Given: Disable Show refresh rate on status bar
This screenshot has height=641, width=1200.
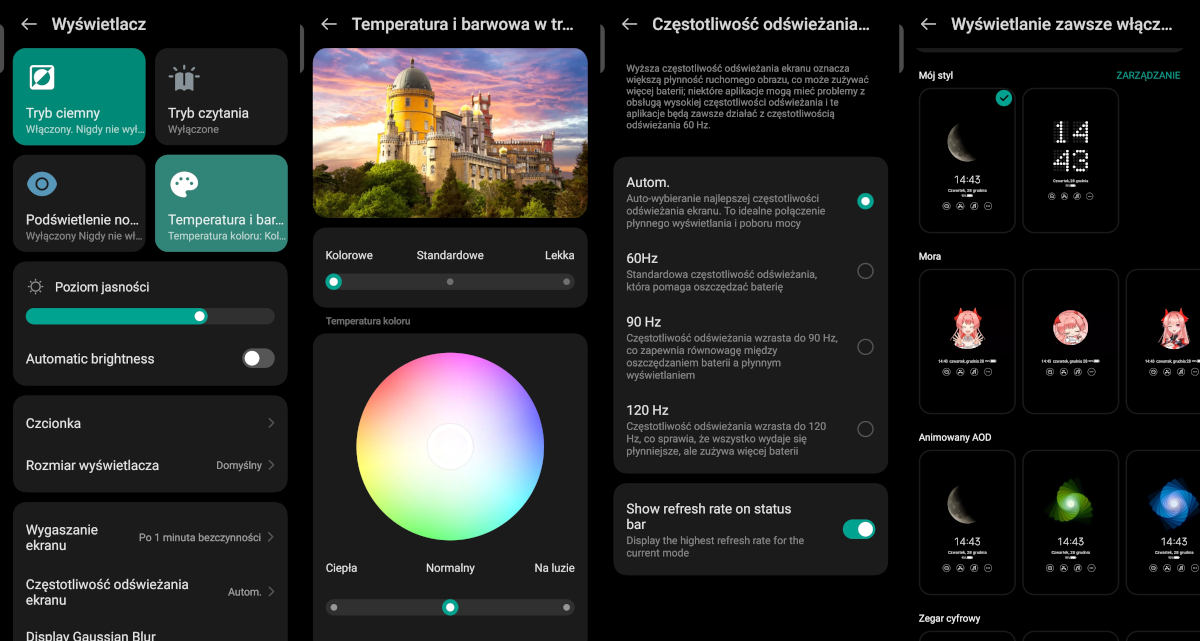Looking at the screenshot, I should point(858,529).
